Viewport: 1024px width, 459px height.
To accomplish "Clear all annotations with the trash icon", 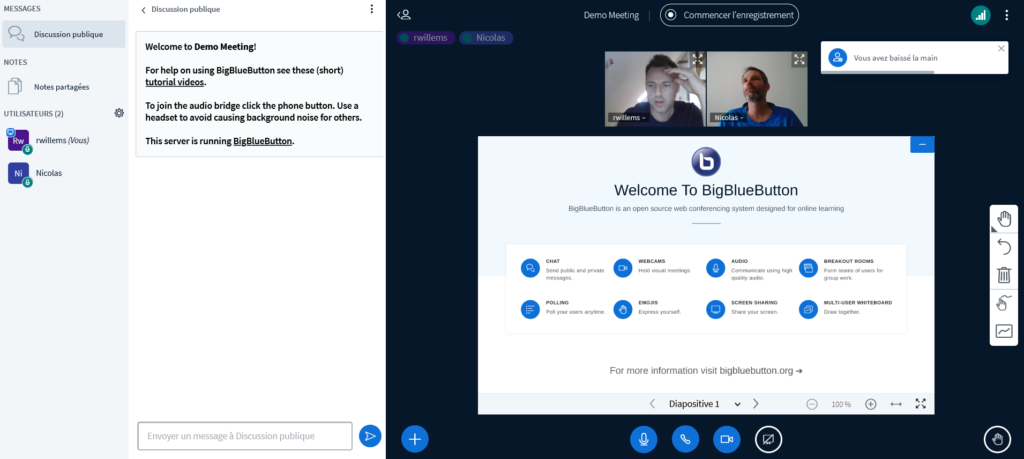I will (x=1004, y=275).
